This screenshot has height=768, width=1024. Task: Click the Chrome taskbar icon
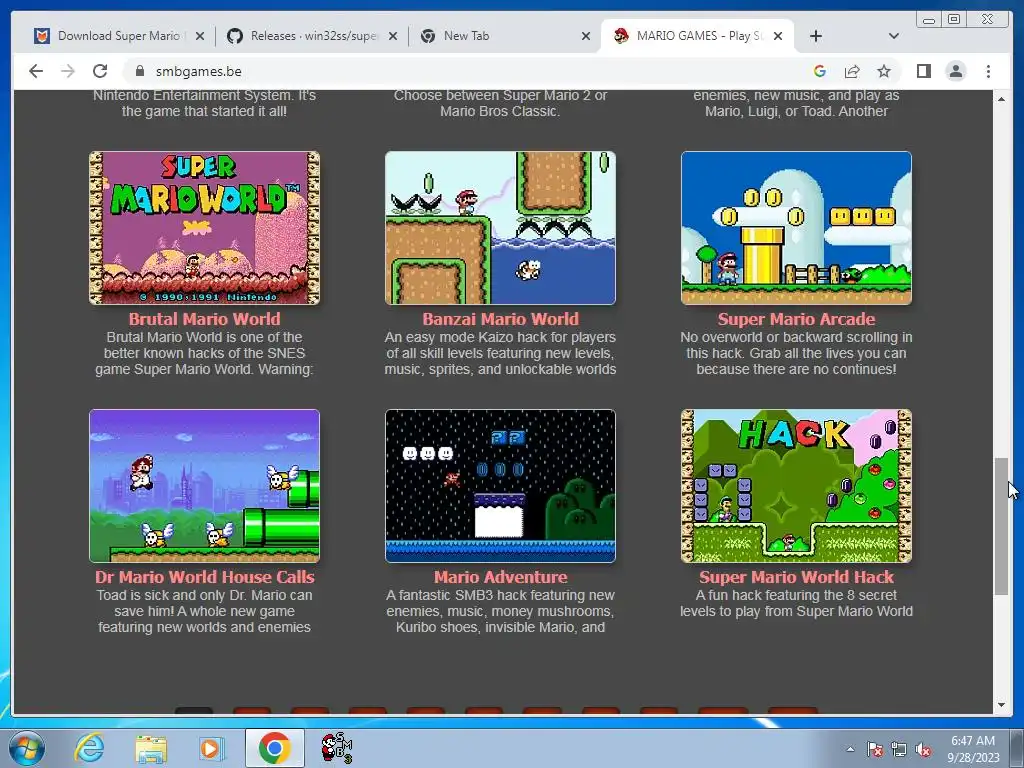tap(274, 748)
